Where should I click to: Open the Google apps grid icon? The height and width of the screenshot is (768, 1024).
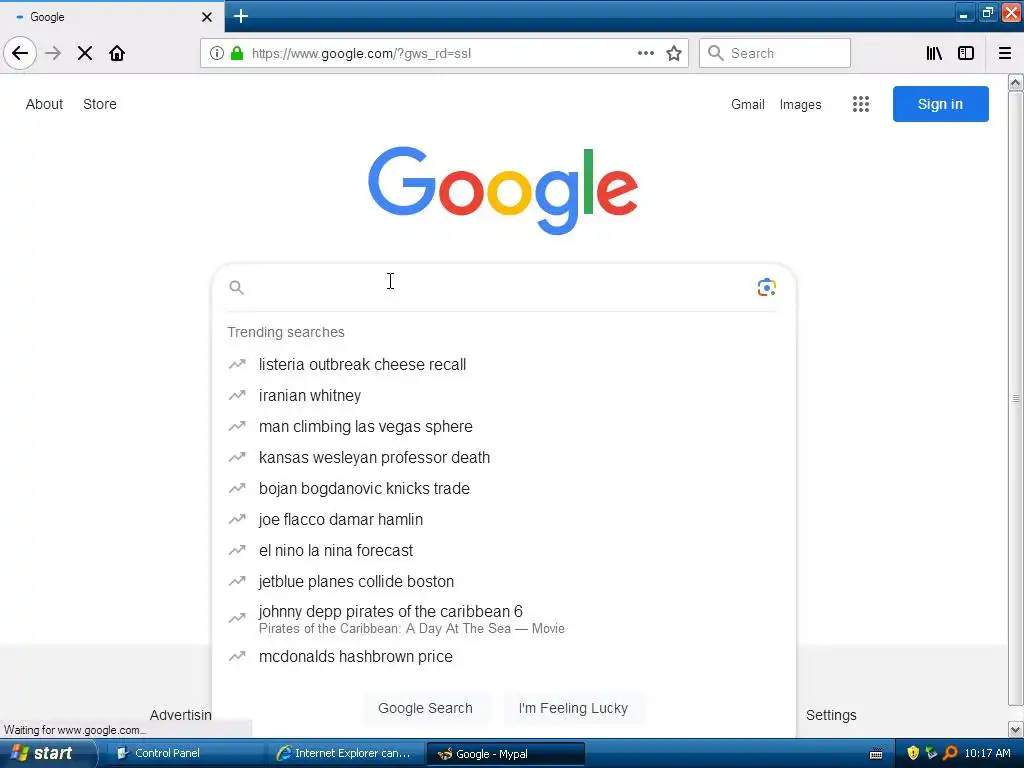pyautogui.click(x=861, y=104)
